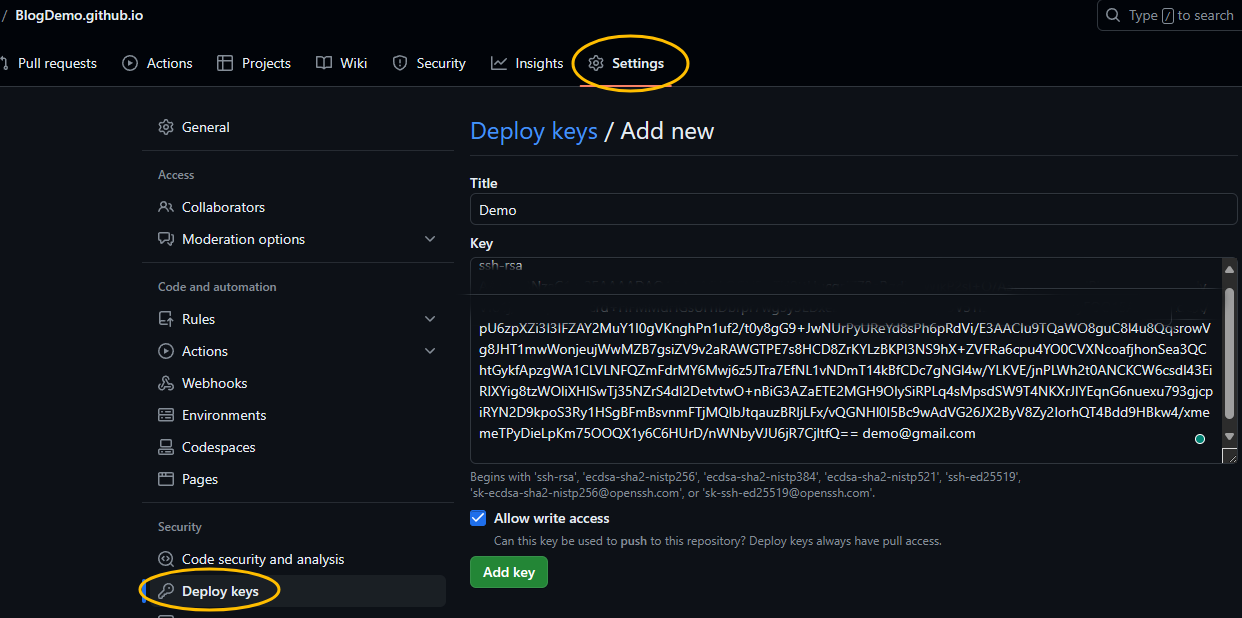Open the Wiki tab

coord(342,63)
